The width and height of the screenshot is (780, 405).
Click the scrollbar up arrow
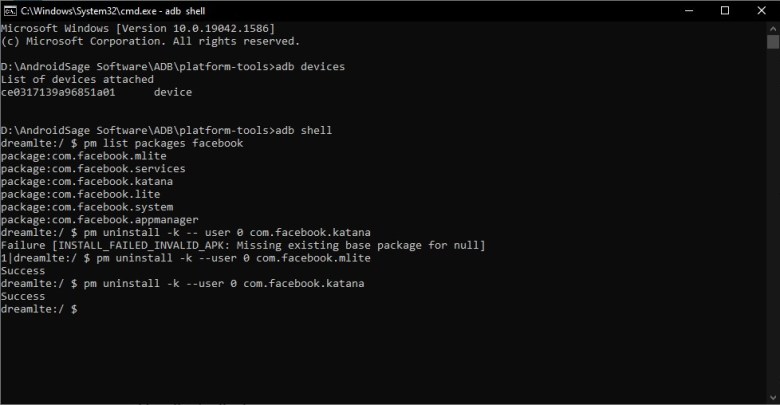click(x=773, y=28)
